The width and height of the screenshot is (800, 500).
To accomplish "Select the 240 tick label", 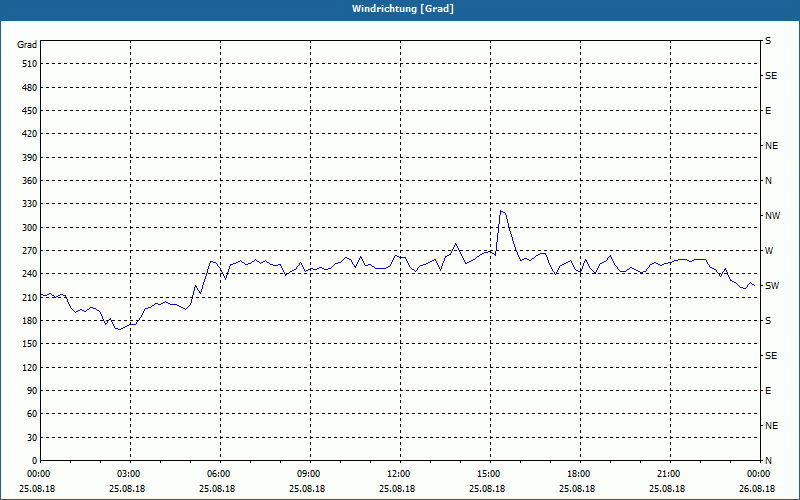I will 30,274.
